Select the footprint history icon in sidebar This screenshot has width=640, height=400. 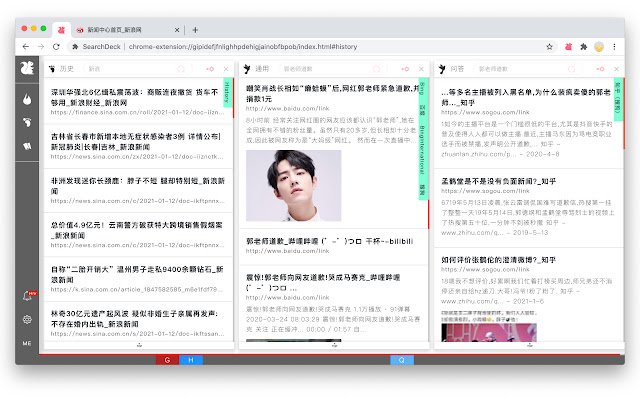click(x=27, y=122)
